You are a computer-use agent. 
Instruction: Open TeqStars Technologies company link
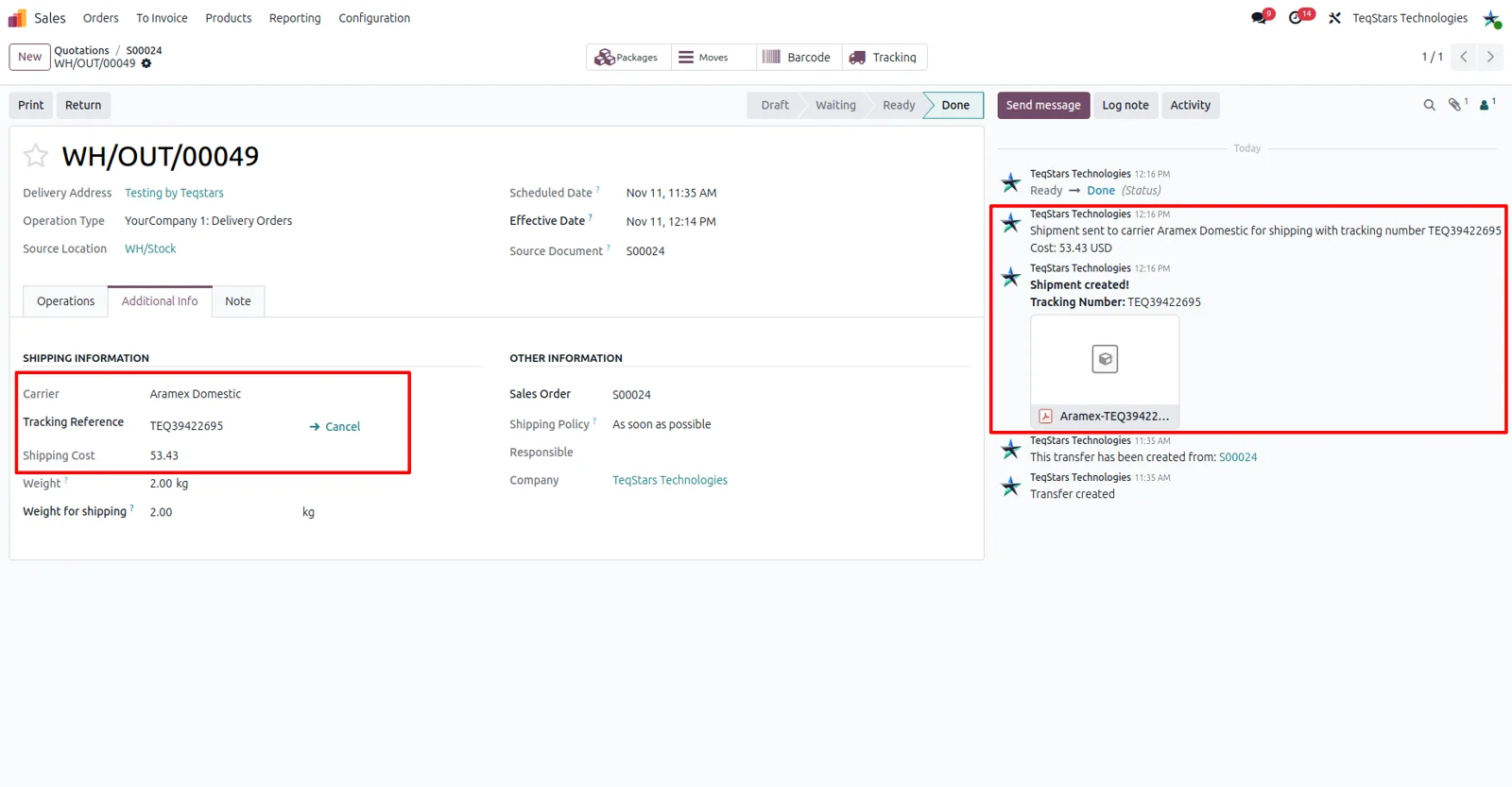(670, 480)
